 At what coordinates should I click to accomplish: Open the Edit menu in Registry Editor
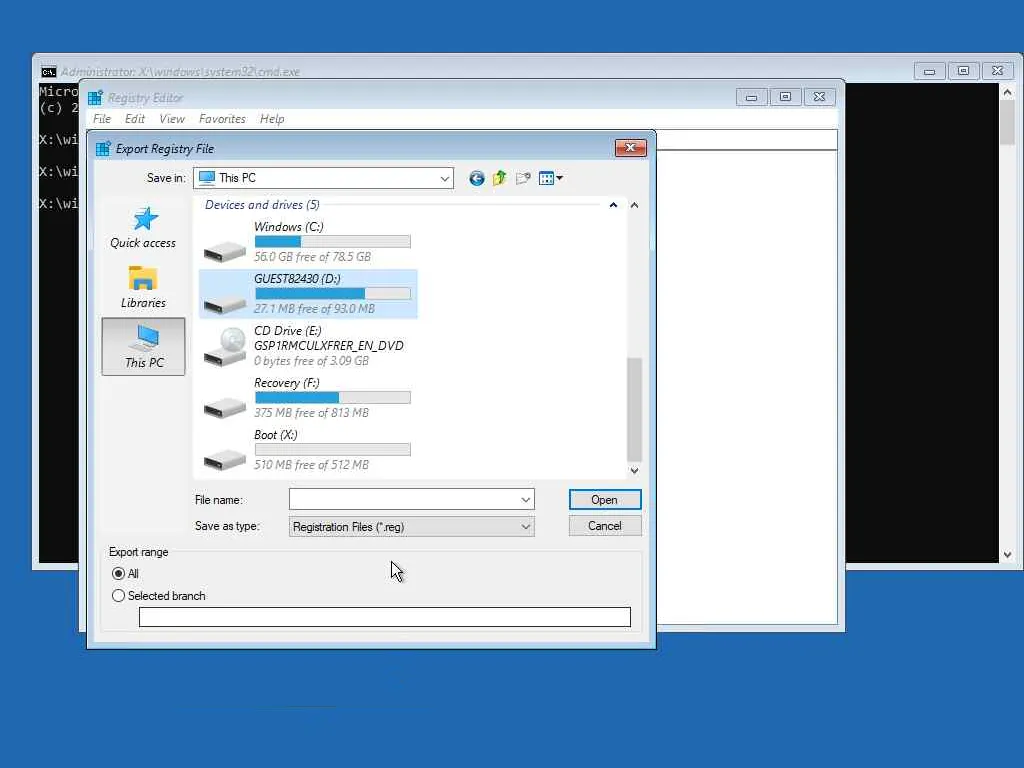click(135, 119)
